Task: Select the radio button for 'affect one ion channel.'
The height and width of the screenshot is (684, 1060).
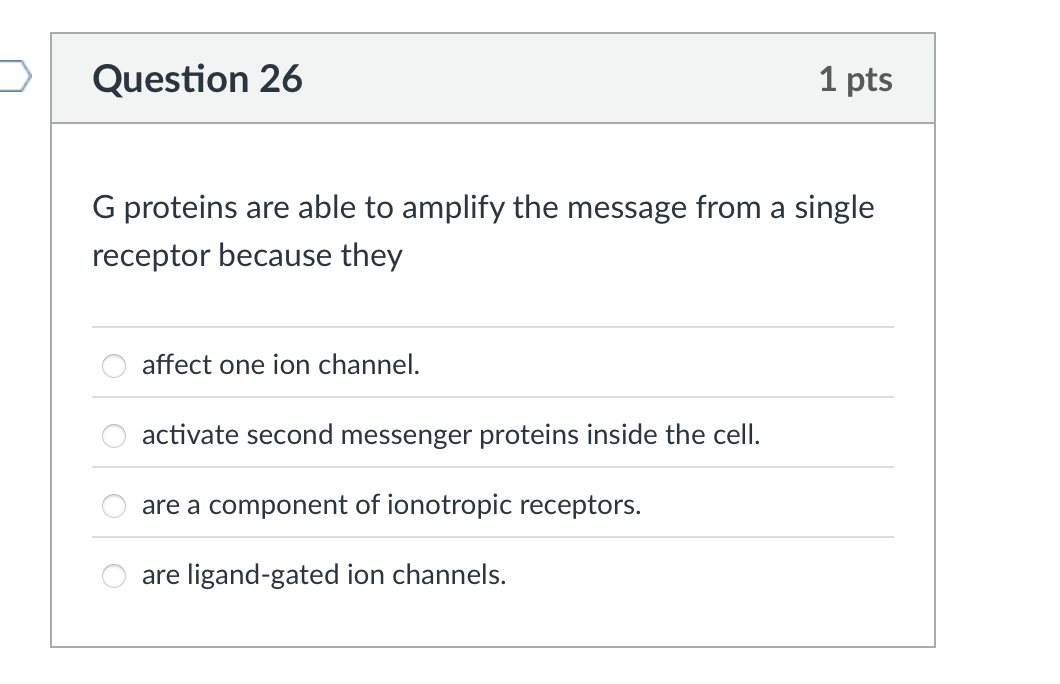Action: point(113,366)
